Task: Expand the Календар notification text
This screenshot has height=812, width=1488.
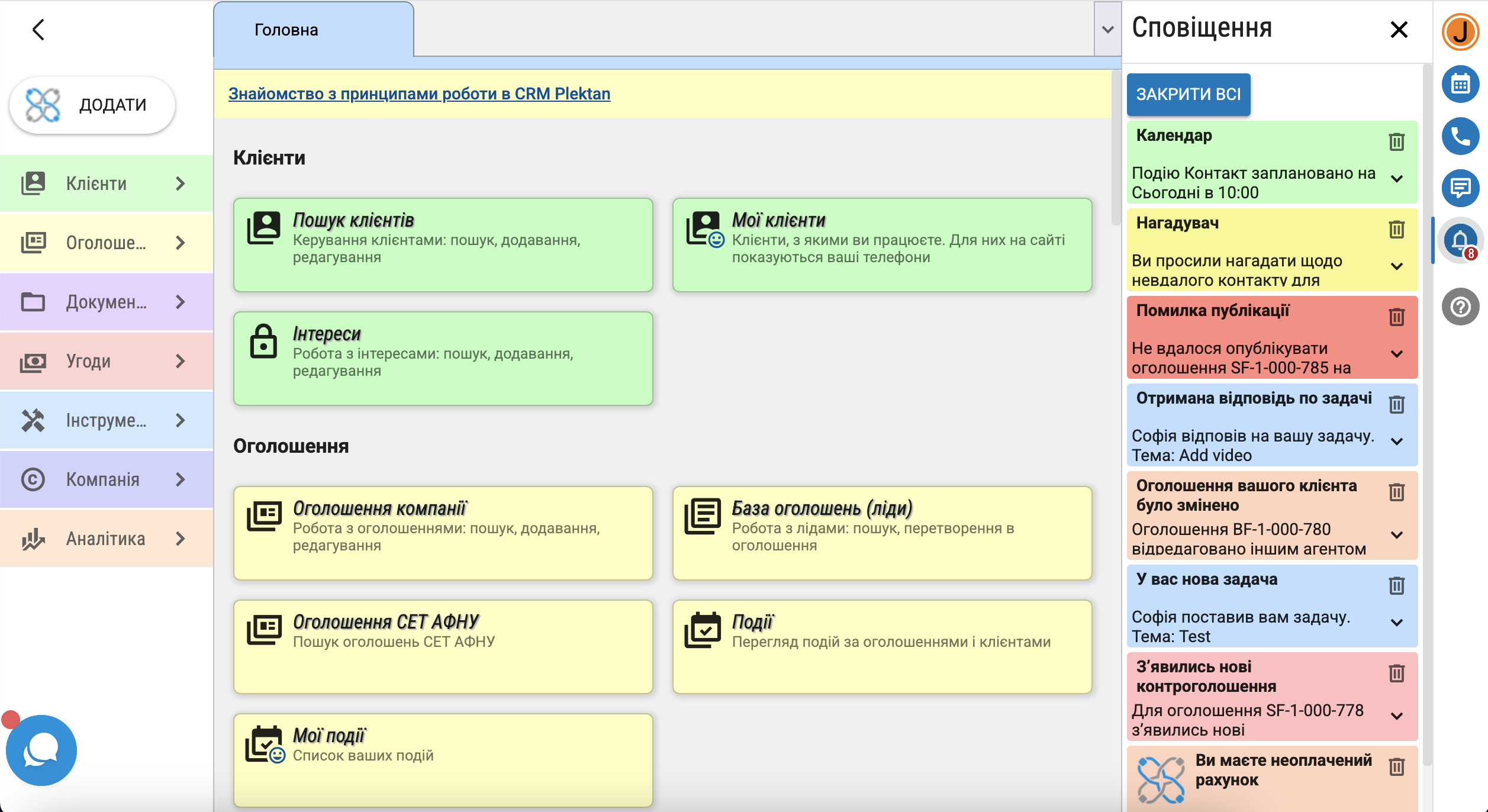Action: click(1396, 179)
